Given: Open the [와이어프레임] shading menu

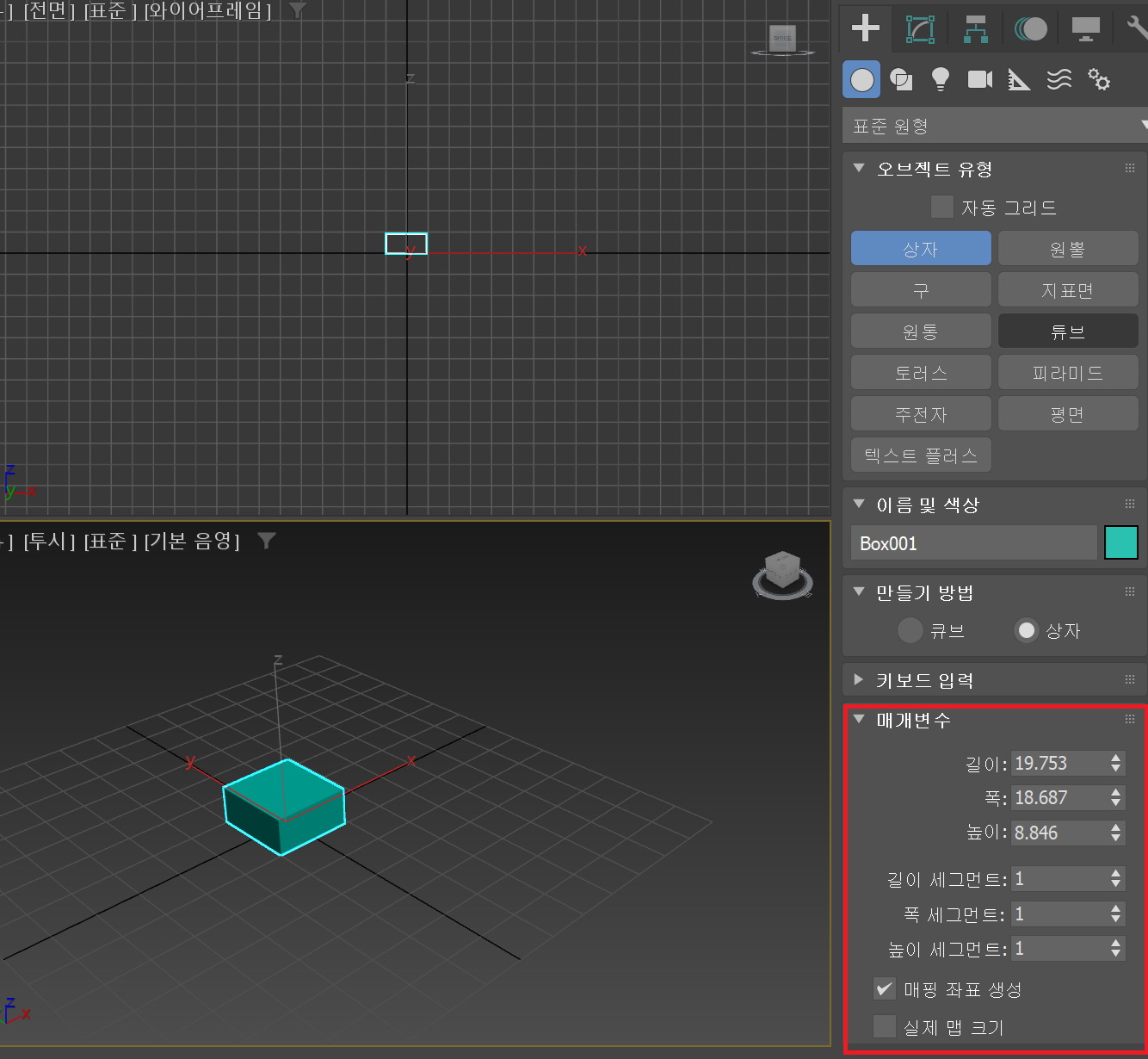Looking at the screenshot, I should (x=207, y=11).
